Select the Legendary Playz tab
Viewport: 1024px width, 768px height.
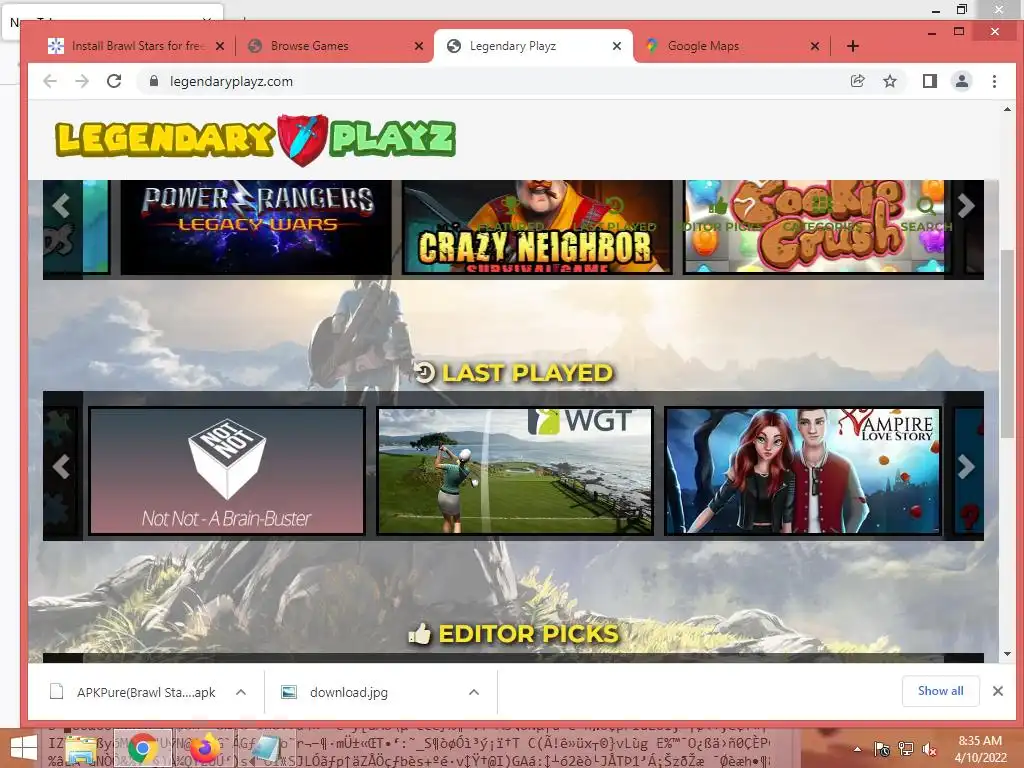pos(513,46)
